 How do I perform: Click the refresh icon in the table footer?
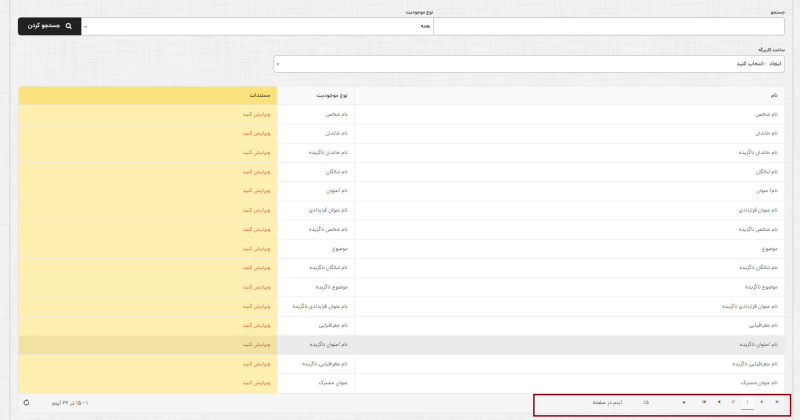26,401
